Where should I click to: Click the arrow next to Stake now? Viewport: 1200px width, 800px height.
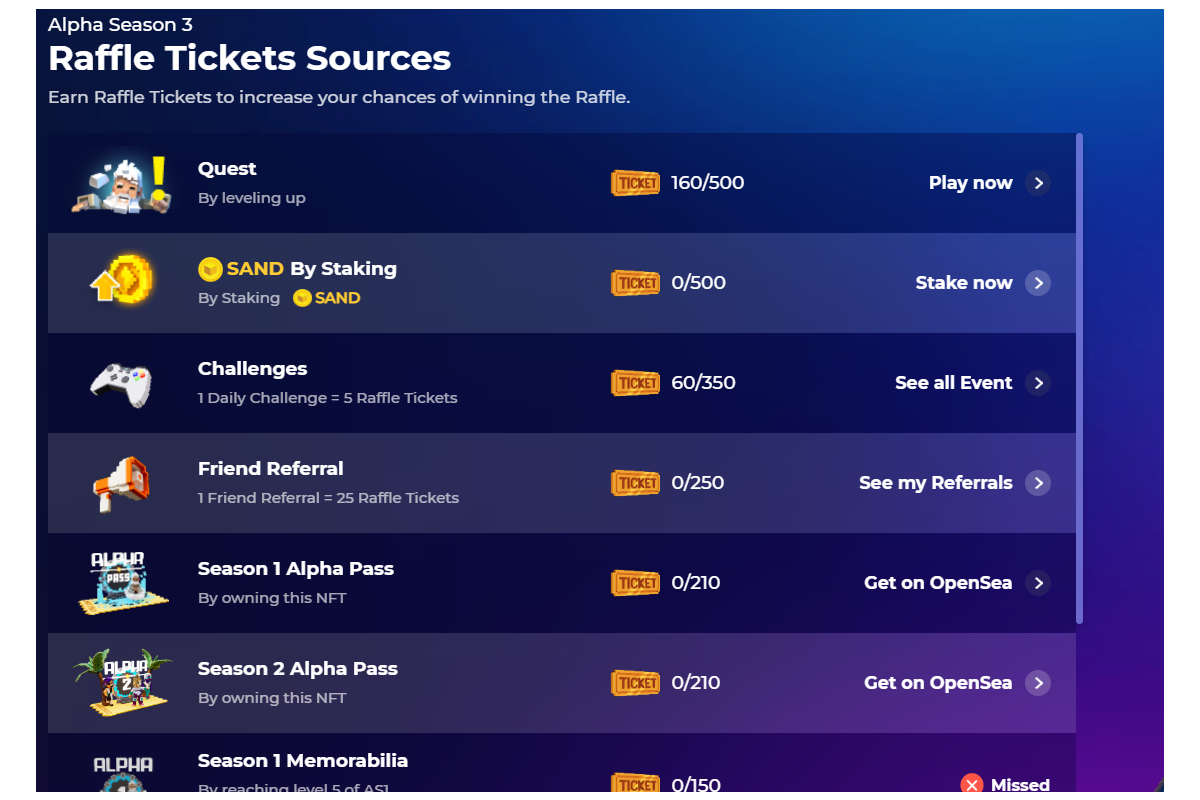1038,283
